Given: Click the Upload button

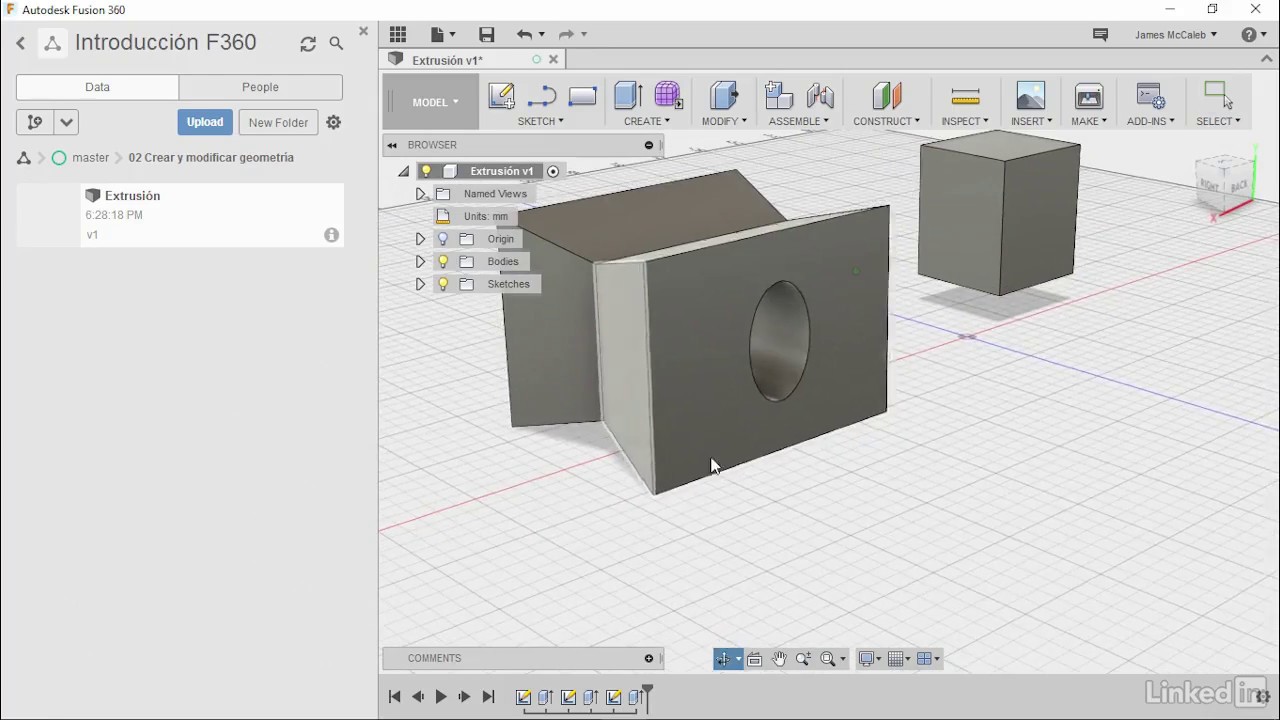Looking at the screenshot, I should pyautogui.click(x=205, y=122).
